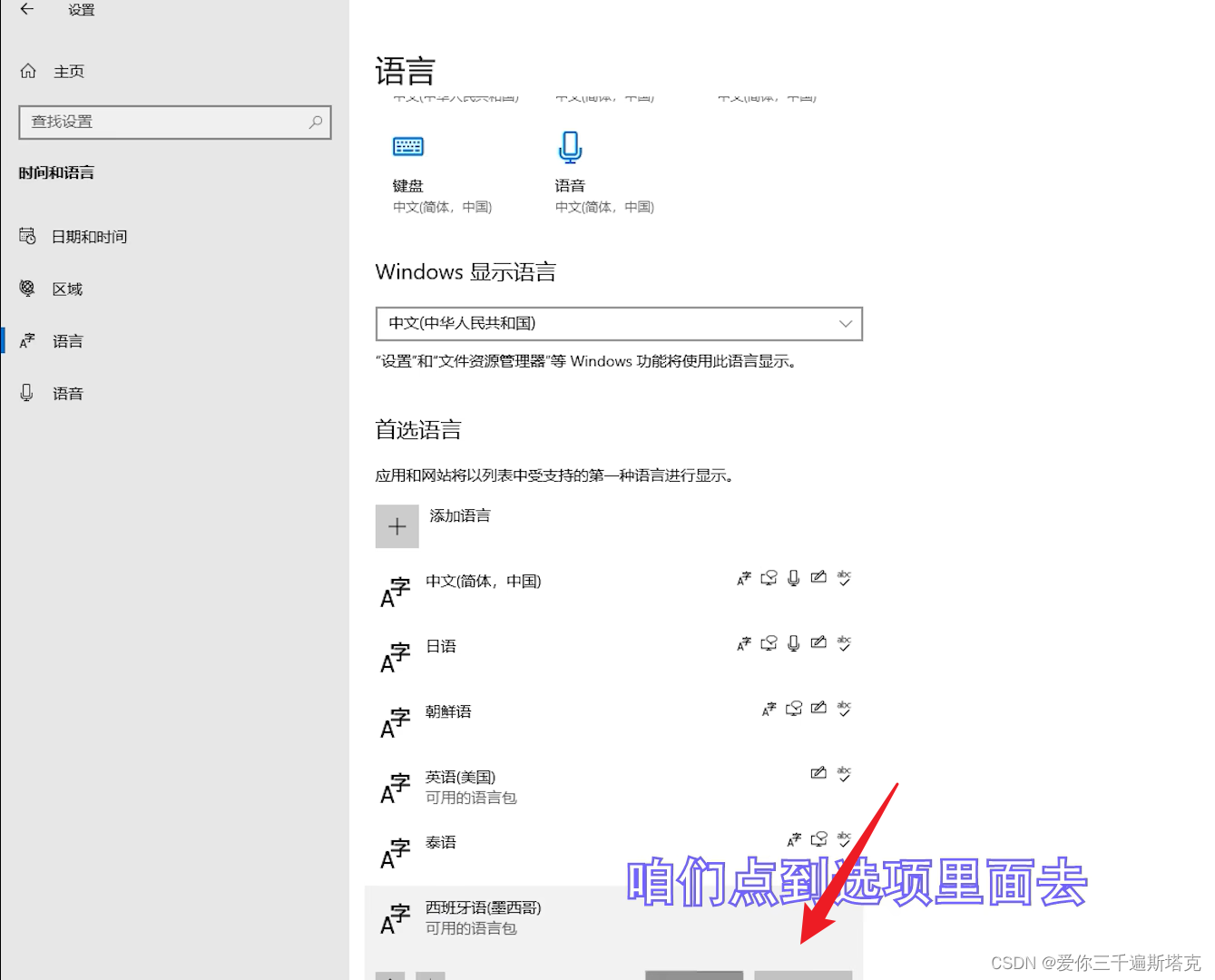Click text-to-speech icon in the 日语 row
Image resolution: width=1215 pixels, height=980 pixels.
769,643
